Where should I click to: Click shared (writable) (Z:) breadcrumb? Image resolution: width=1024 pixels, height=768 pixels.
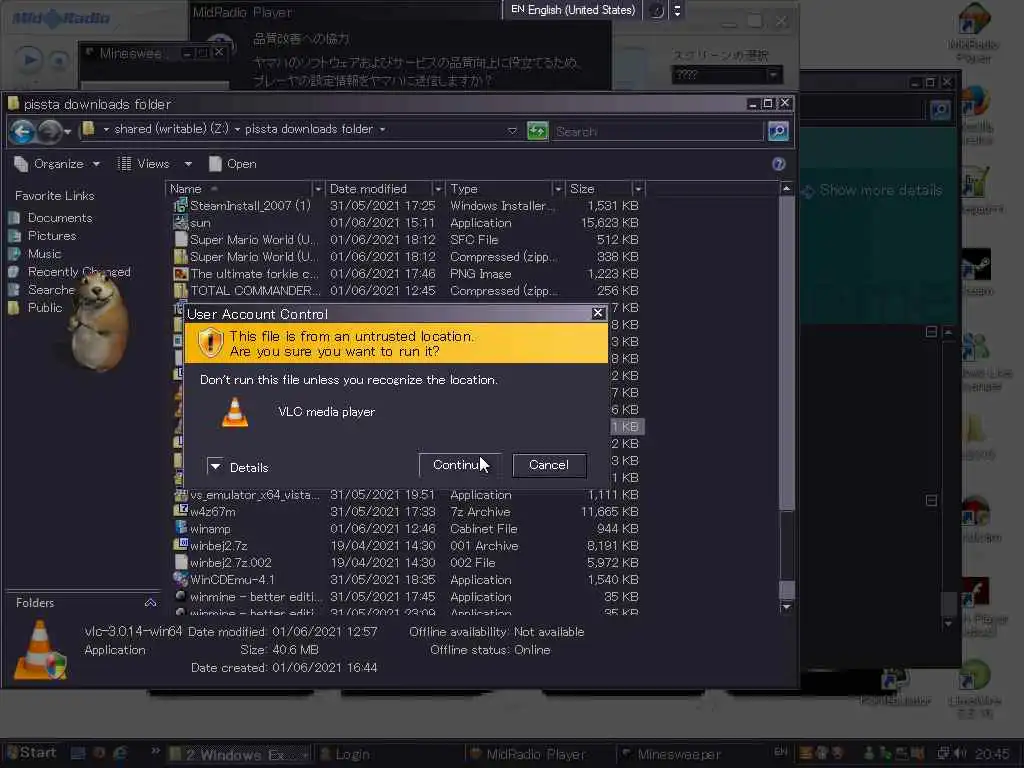click(171, 129)
